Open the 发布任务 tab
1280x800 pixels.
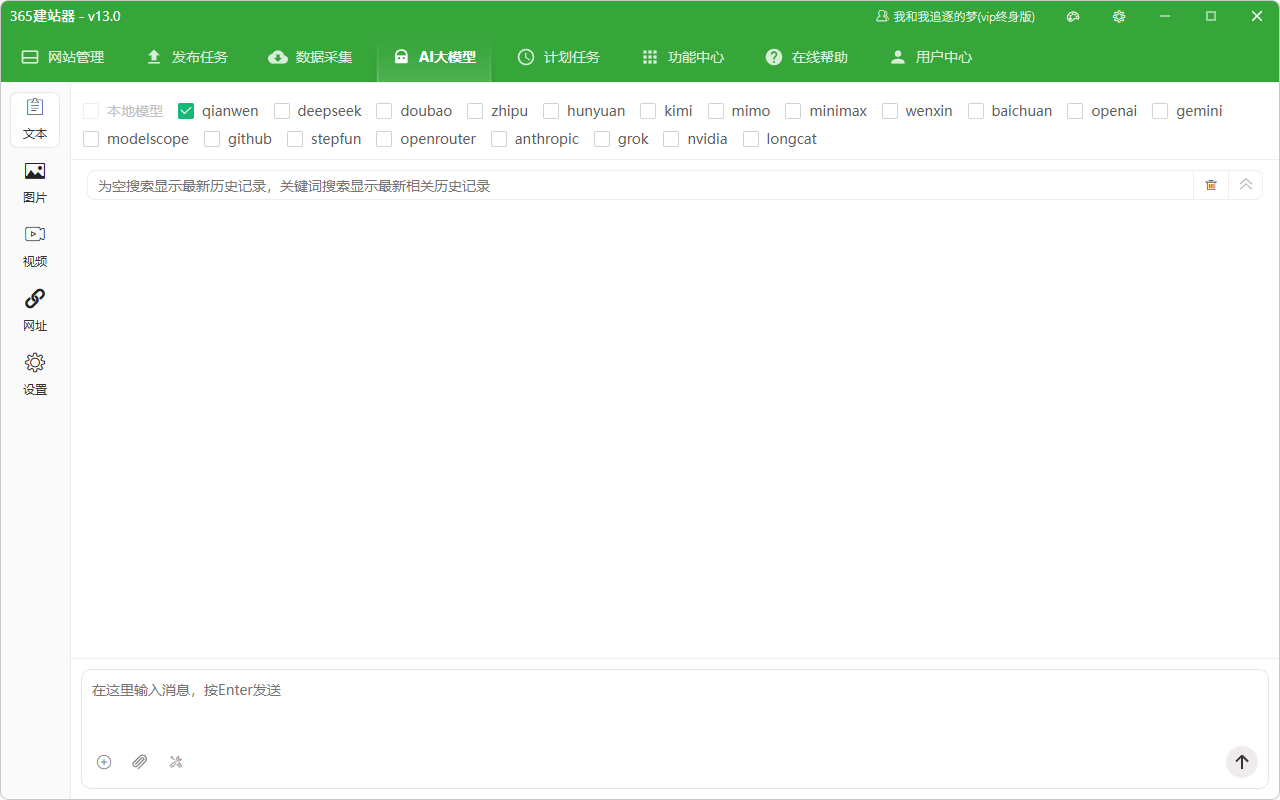tap(187, 57)
